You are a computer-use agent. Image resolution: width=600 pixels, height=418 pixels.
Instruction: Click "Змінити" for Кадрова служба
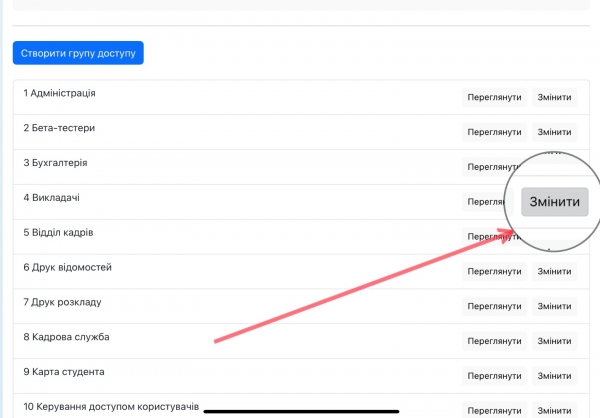[554, 341]
